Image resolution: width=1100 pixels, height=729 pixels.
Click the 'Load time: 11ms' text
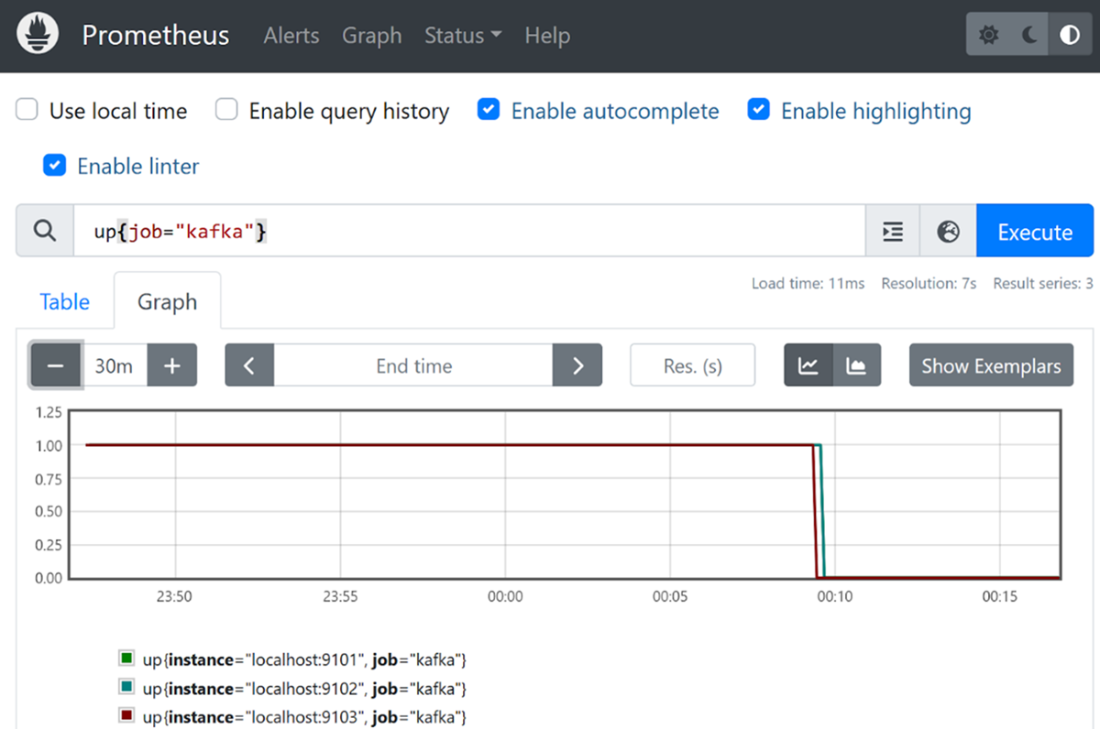click(808, 283)
